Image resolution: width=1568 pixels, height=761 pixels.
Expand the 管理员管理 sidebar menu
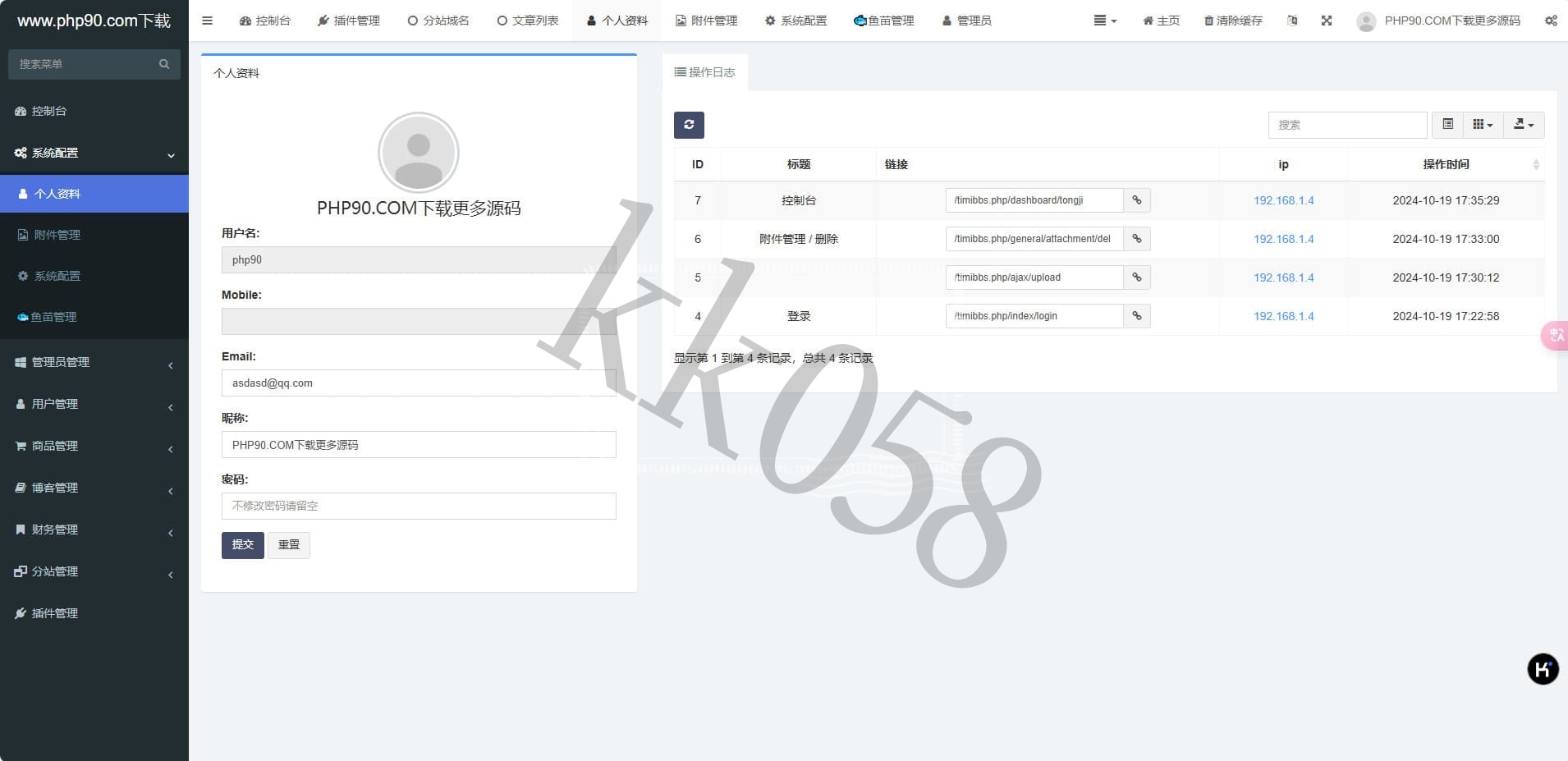pyautogui.click(x=94, y=362)
